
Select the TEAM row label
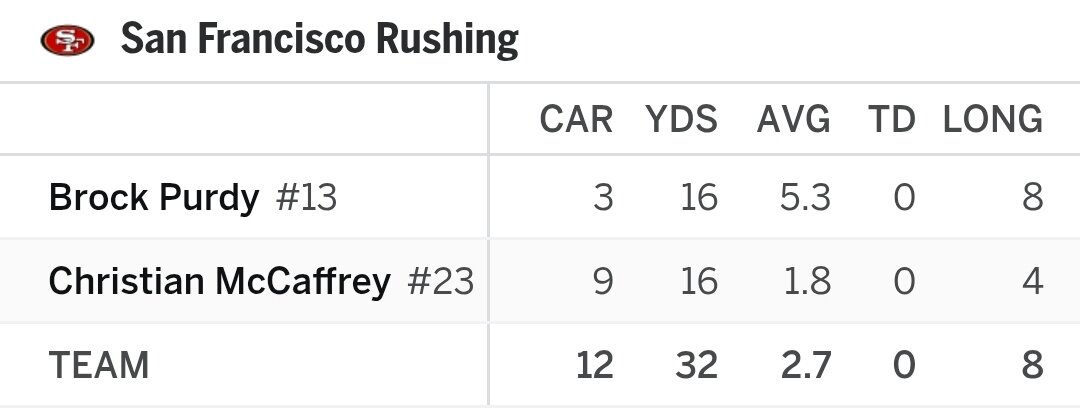click(99, 366)
